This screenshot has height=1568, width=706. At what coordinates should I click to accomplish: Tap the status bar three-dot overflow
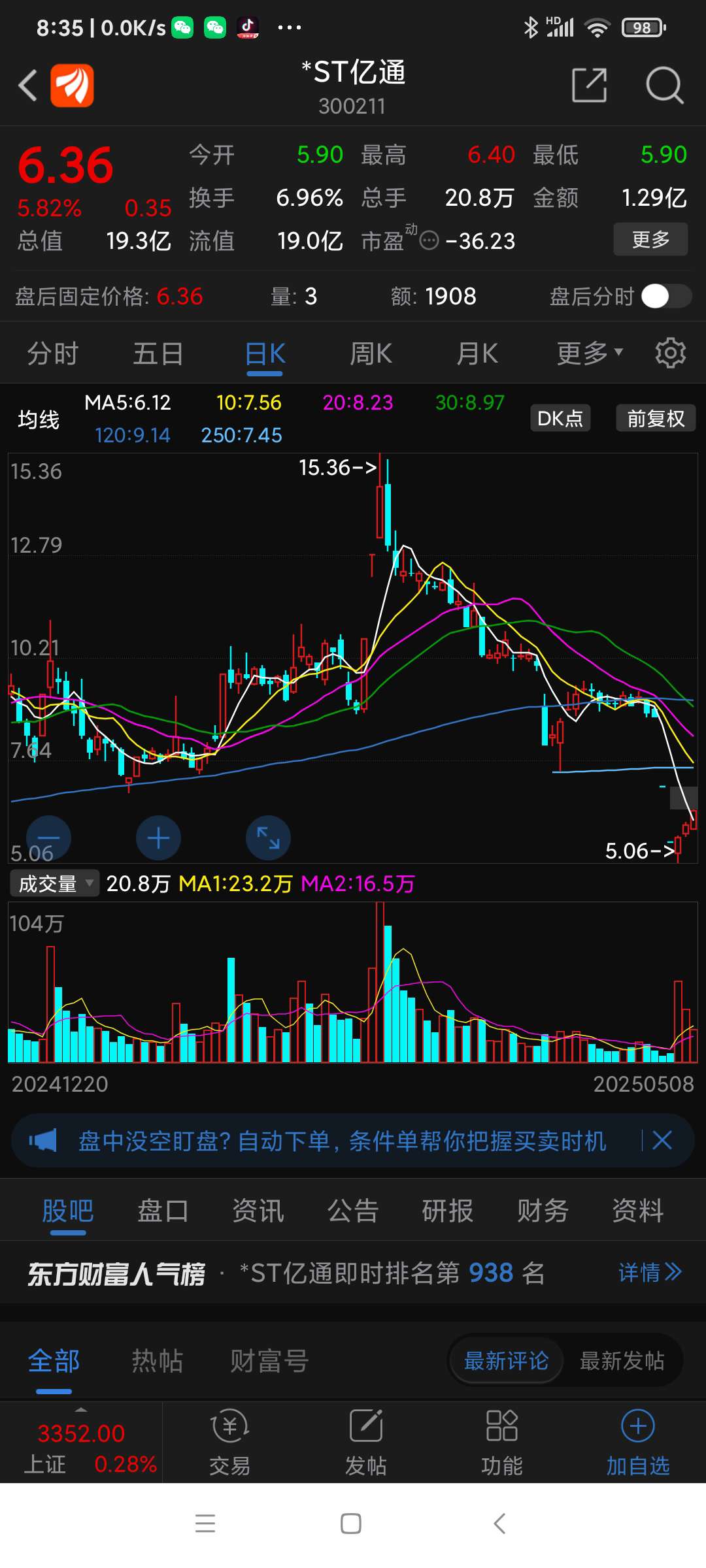click(289, 27)
